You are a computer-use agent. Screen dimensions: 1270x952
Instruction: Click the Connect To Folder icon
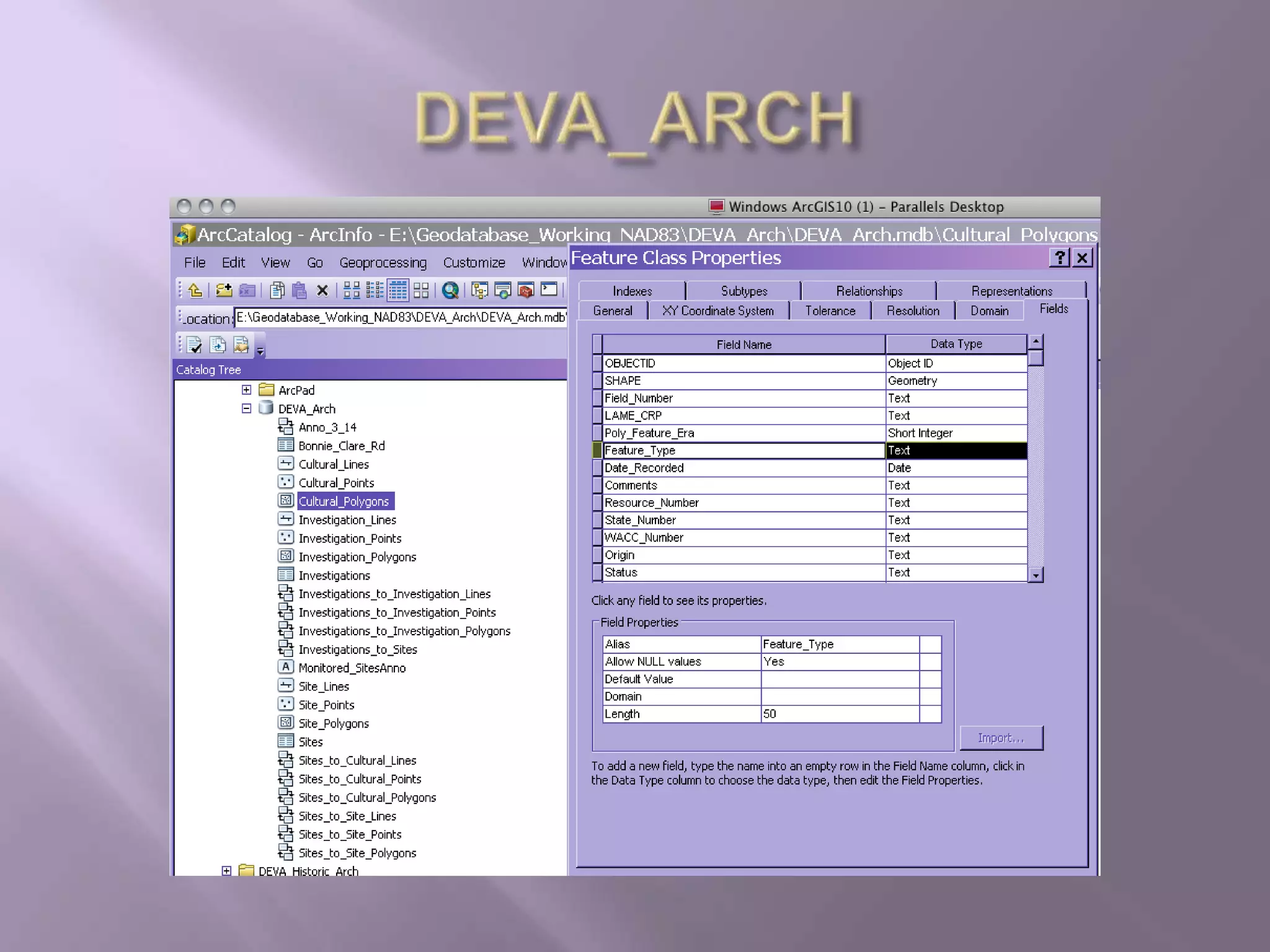pyautogui.click(x=223, y=290)
